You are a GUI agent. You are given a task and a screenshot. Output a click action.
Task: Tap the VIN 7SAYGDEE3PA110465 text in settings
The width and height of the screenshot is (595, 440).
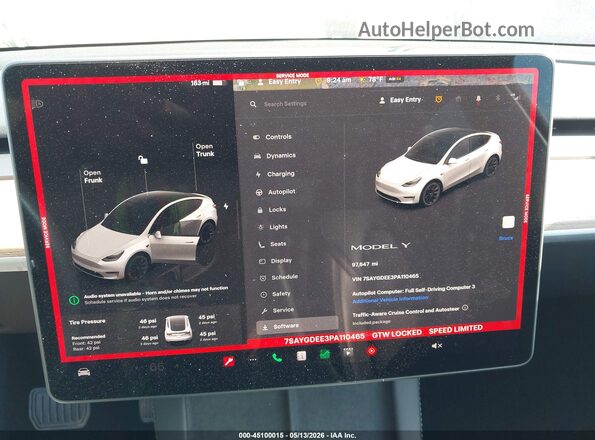click(385, 278)
